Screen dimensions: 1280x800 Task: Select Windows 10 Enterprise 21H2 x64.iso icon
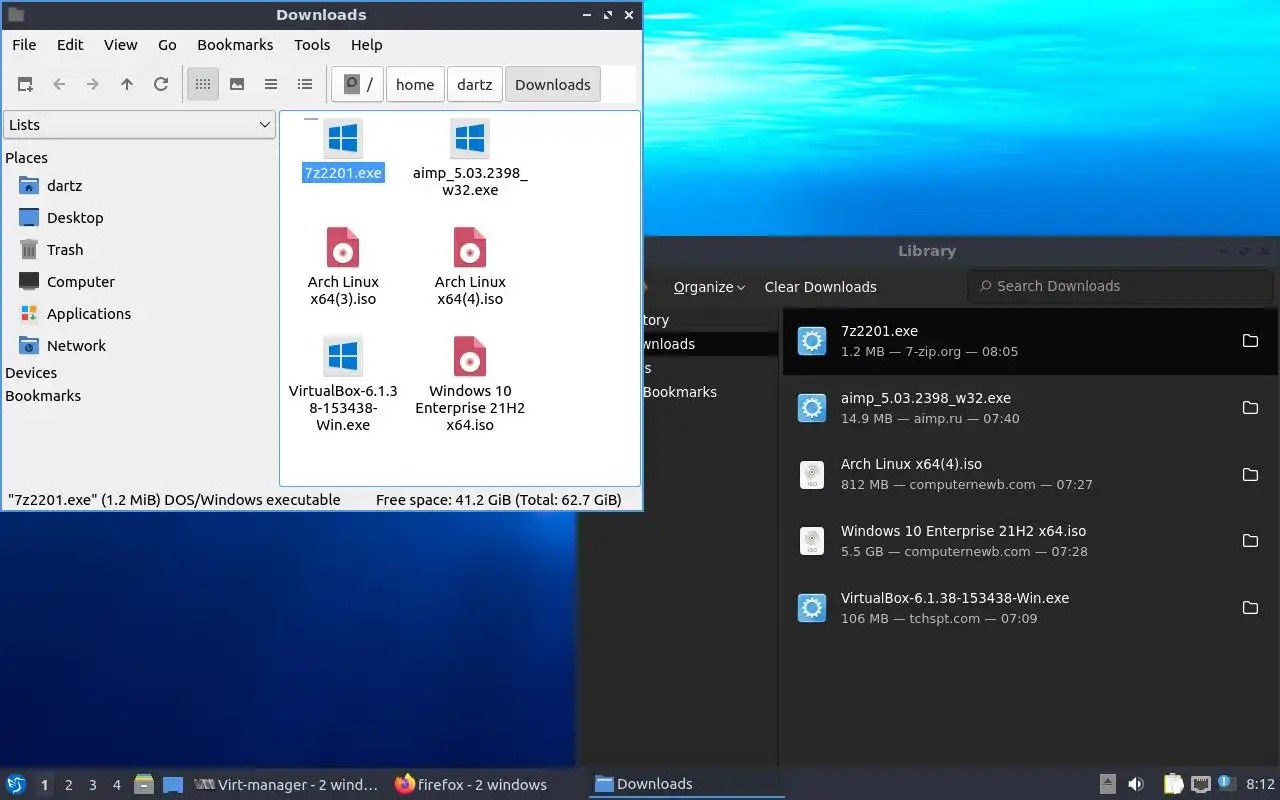[x=470, y=356]
